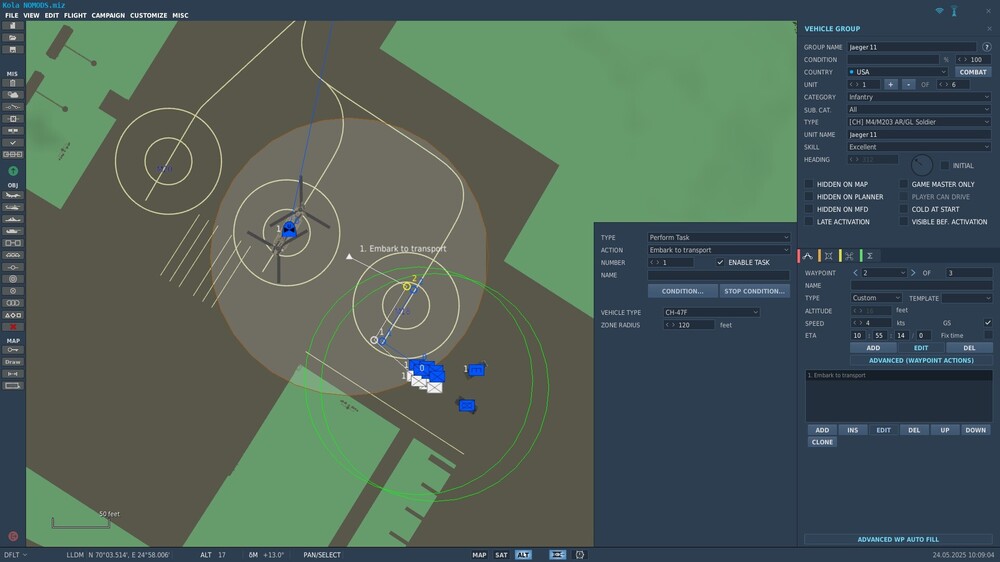Select the helicopter group tool
1000x562 pixels.
13,207
